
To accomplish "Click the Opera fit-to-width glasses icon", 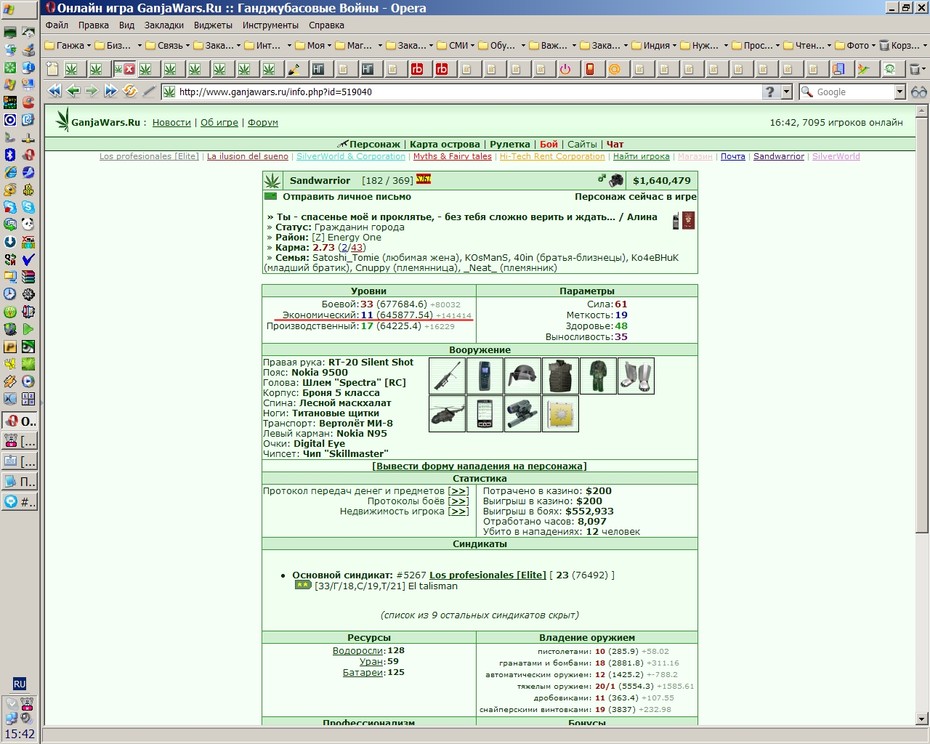I will click(919, 92).
